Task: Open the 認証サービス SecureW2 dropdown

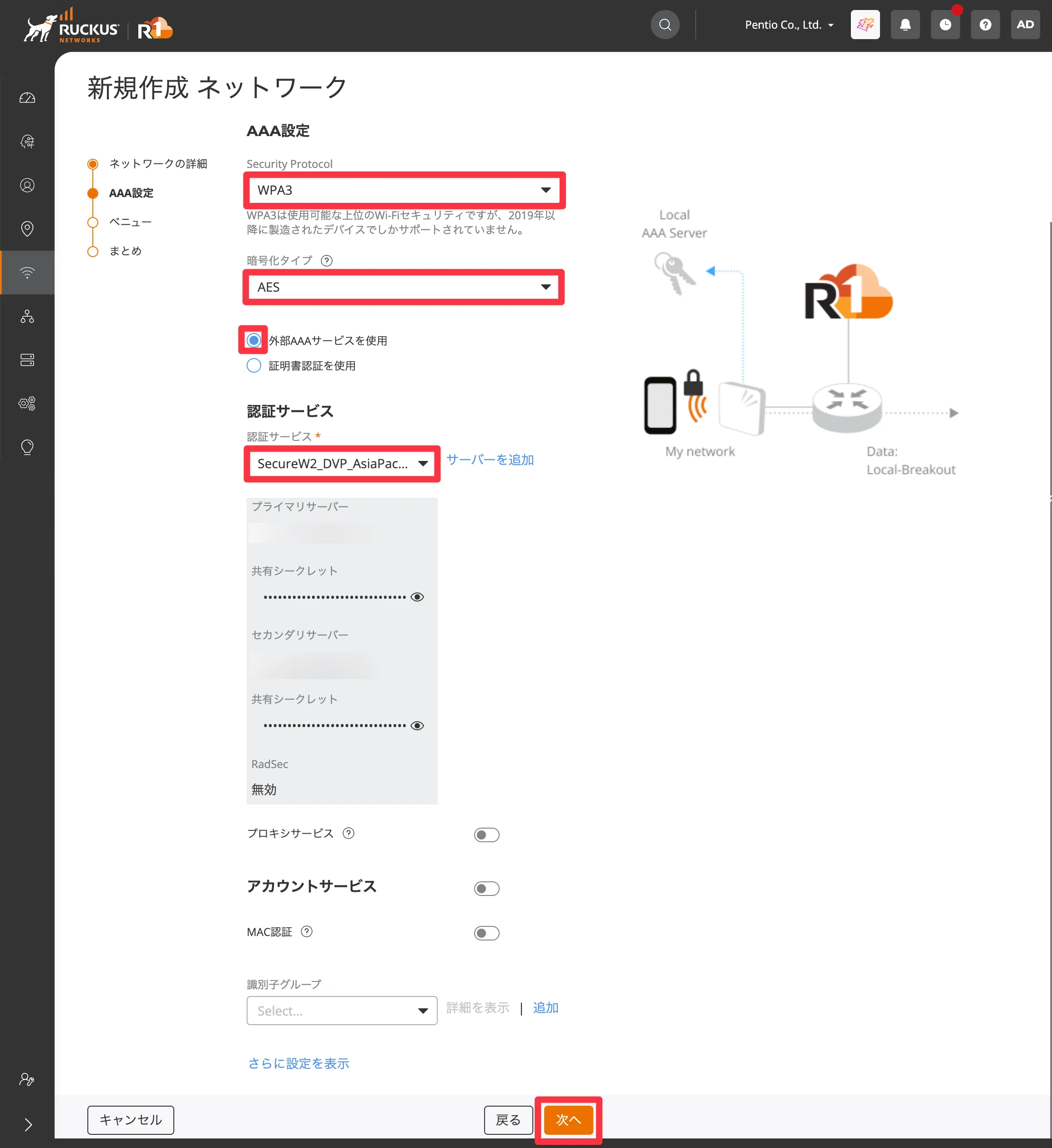Action: pos(342,464)
